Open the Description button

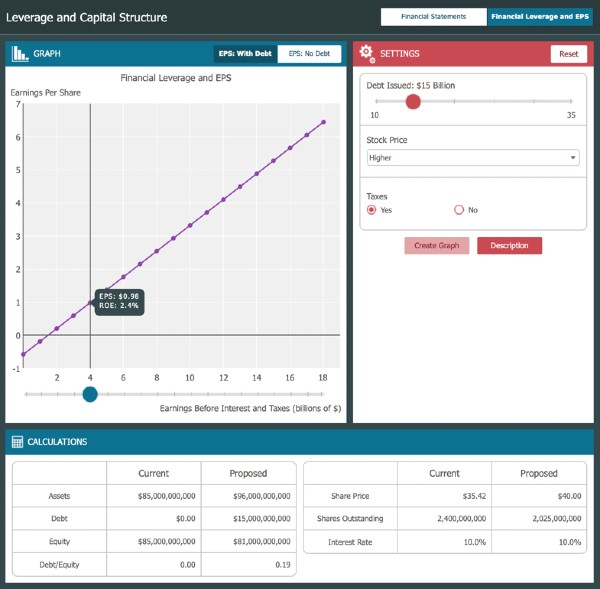point(509,245)
